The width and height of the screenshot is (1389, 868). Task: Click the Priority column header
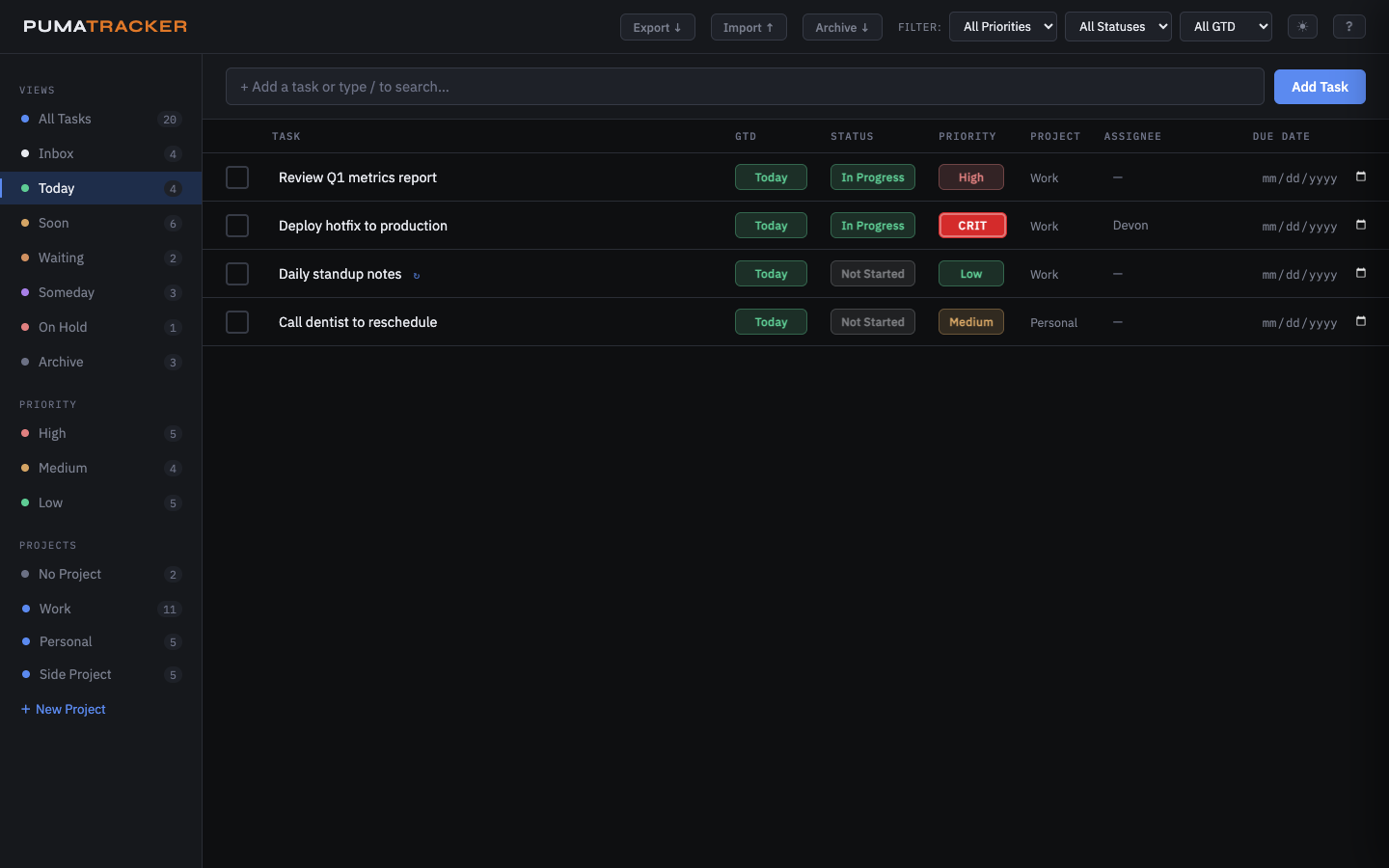[x=967, y=136]
